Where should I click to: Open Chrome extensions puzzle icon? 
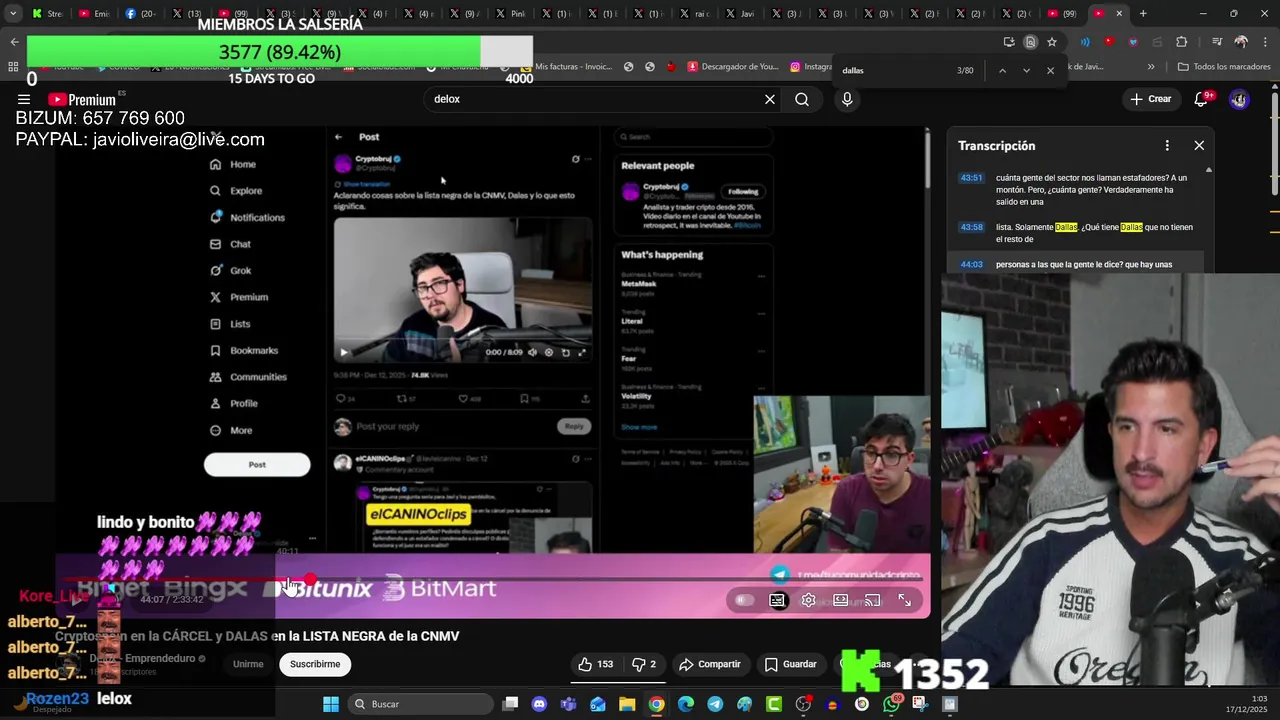pyautogui.click(x=1181, y=42)
